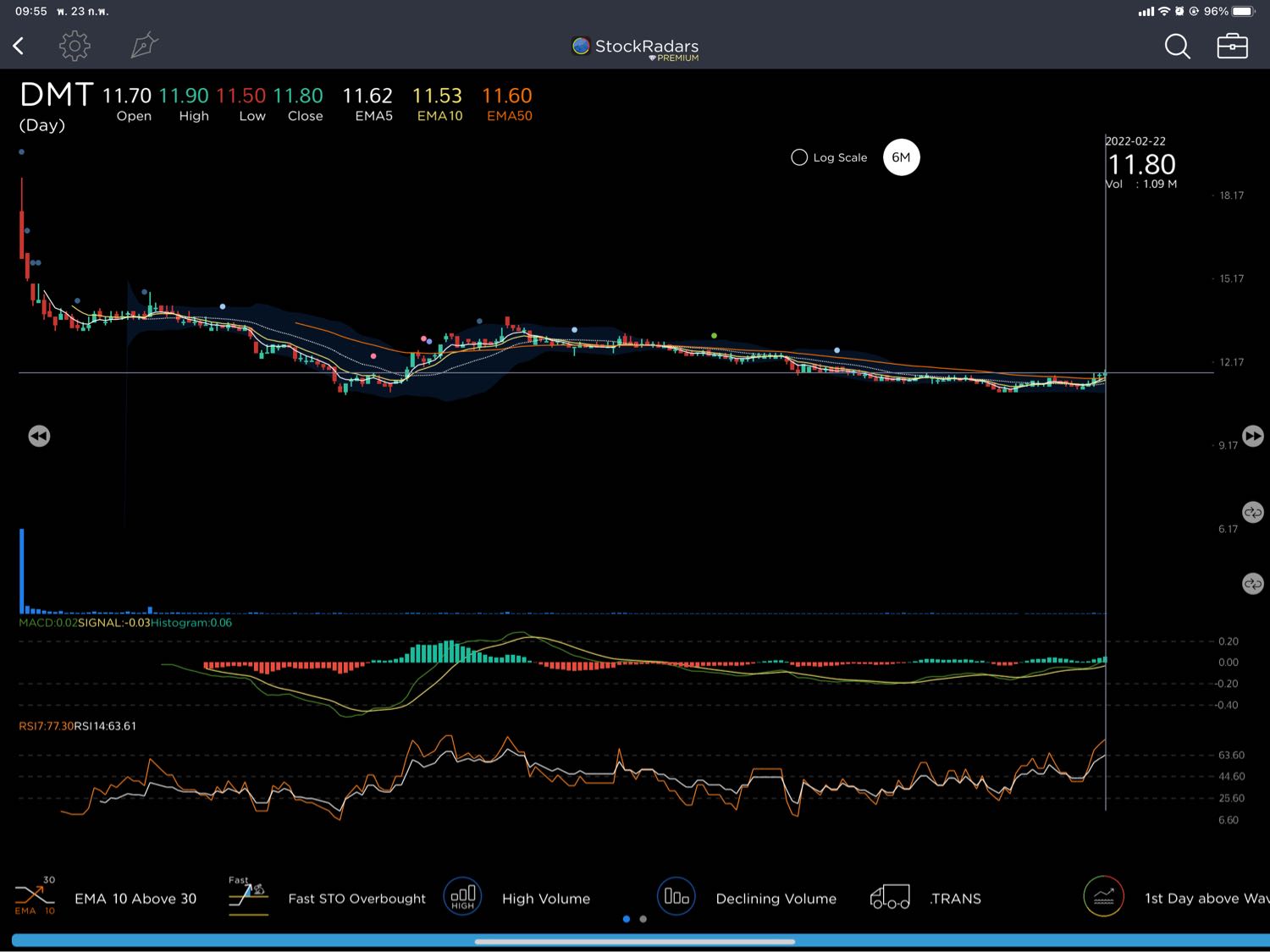
Task: Rewind chart with the double-left arrow
Action: click(x=39, y=436)
